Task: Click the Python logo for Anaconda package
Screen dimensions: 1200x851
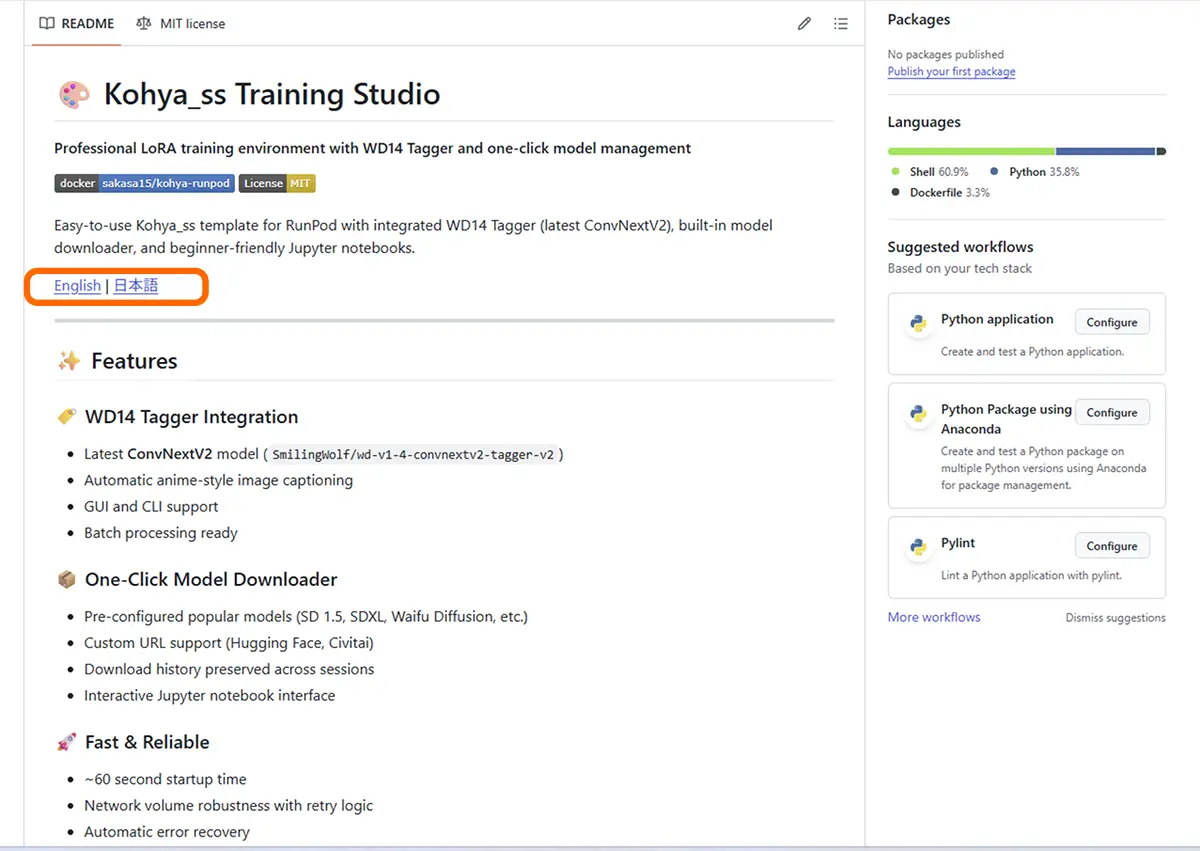Action: click(917, 414)
